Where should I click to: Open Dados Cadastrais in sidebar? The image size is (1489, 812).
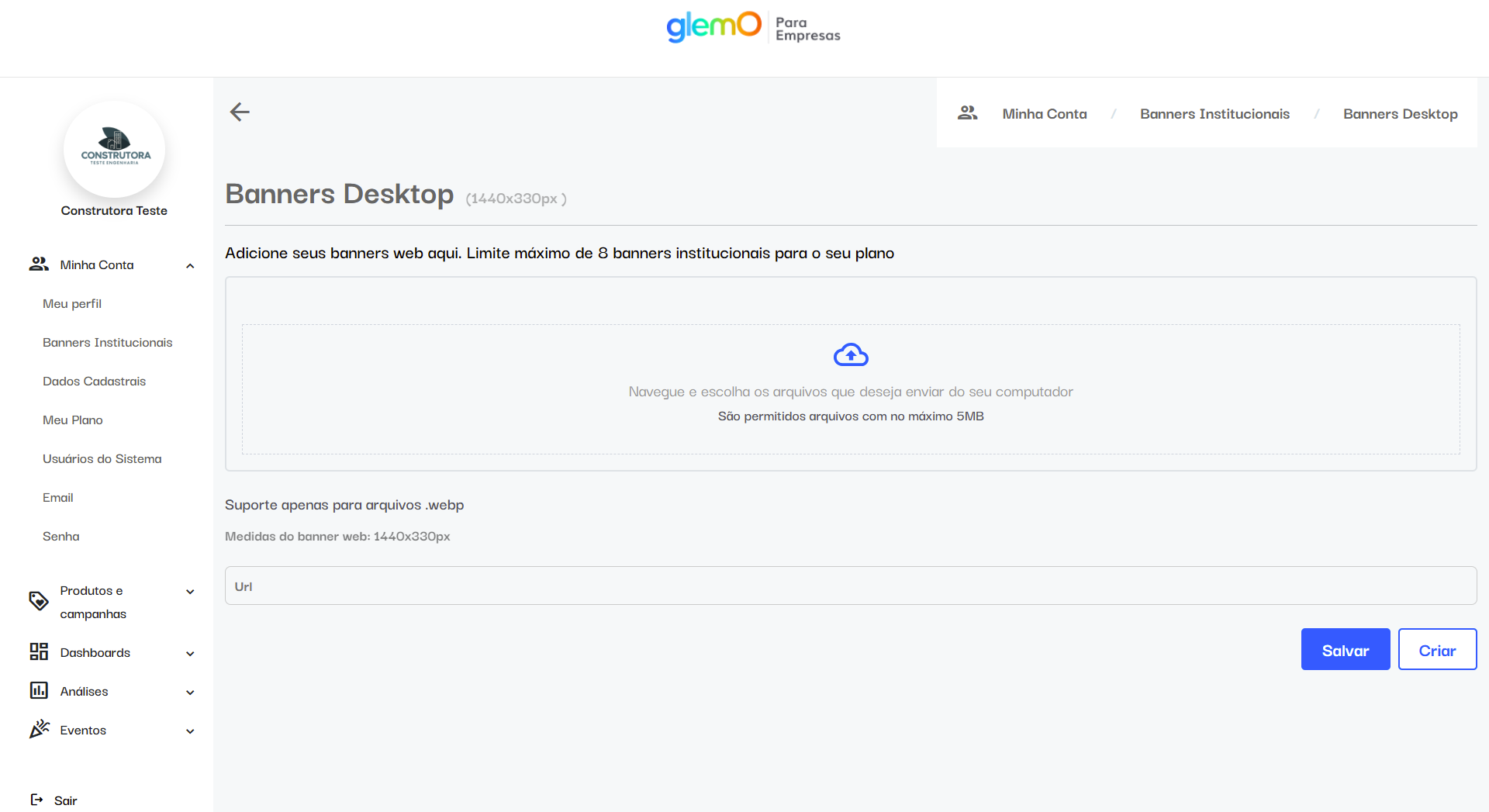95,382
